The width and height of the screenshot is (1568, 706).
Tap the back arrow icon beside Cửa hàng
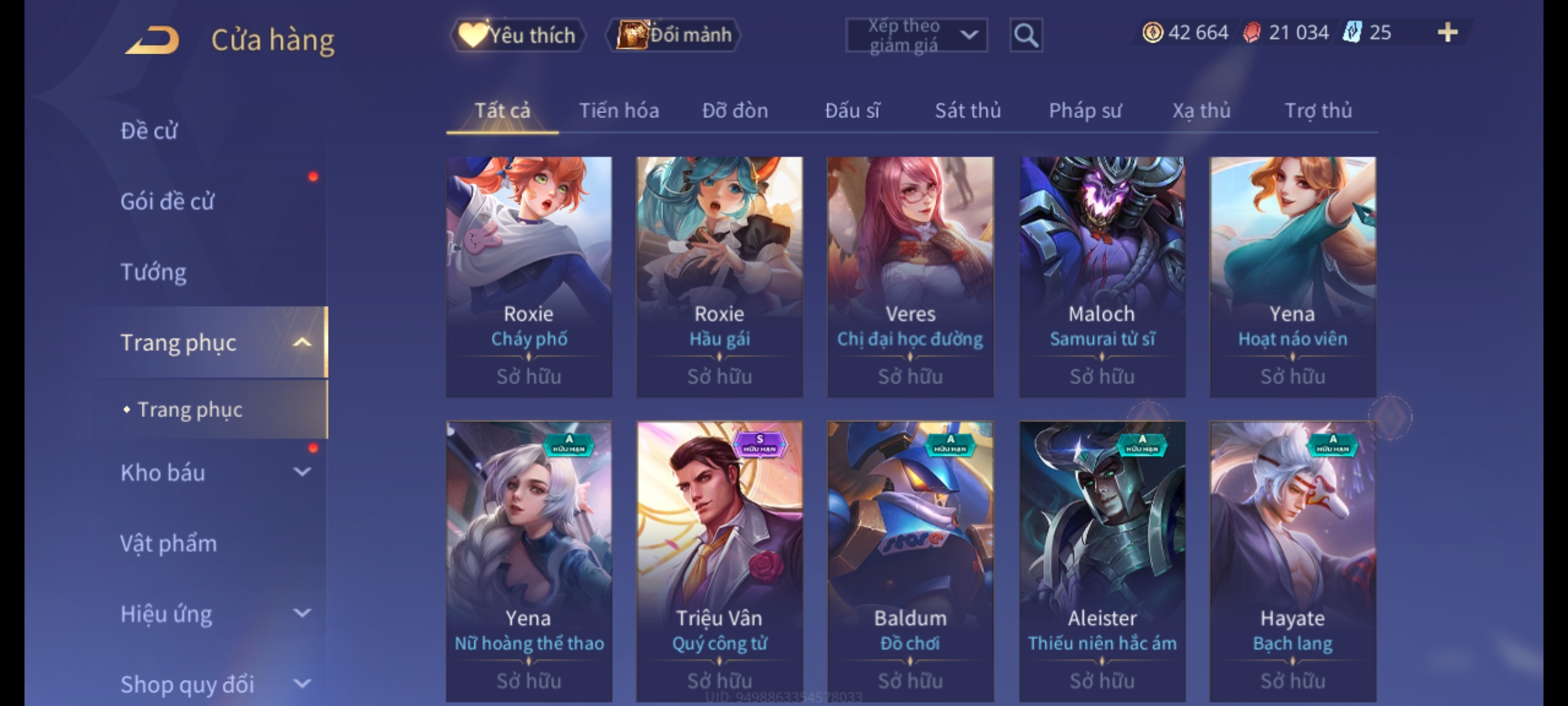click(x=153, y=41)
